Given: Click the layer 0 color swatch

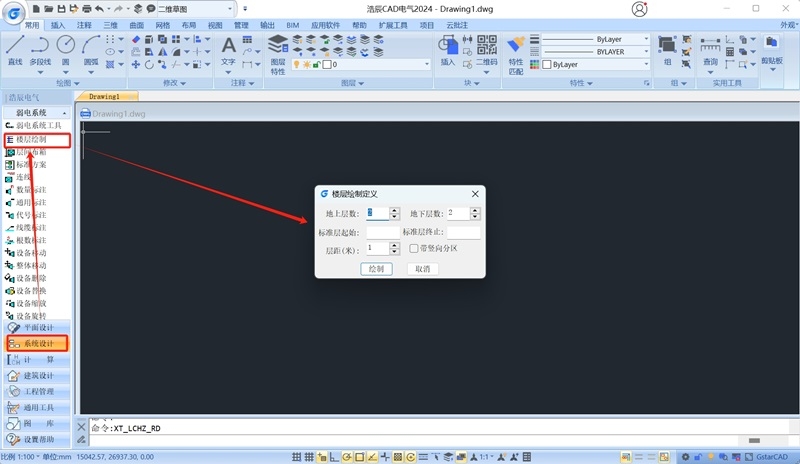Looking at the screenshot, I should click(x=328, y=64).
